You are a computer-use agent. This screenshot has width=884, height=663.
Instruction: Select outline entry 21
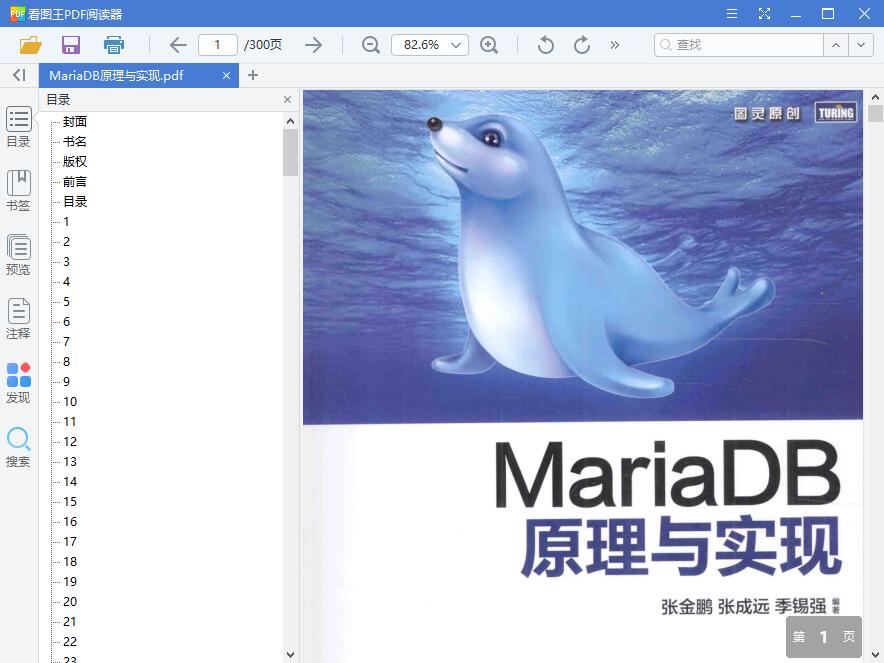point(70,622)
